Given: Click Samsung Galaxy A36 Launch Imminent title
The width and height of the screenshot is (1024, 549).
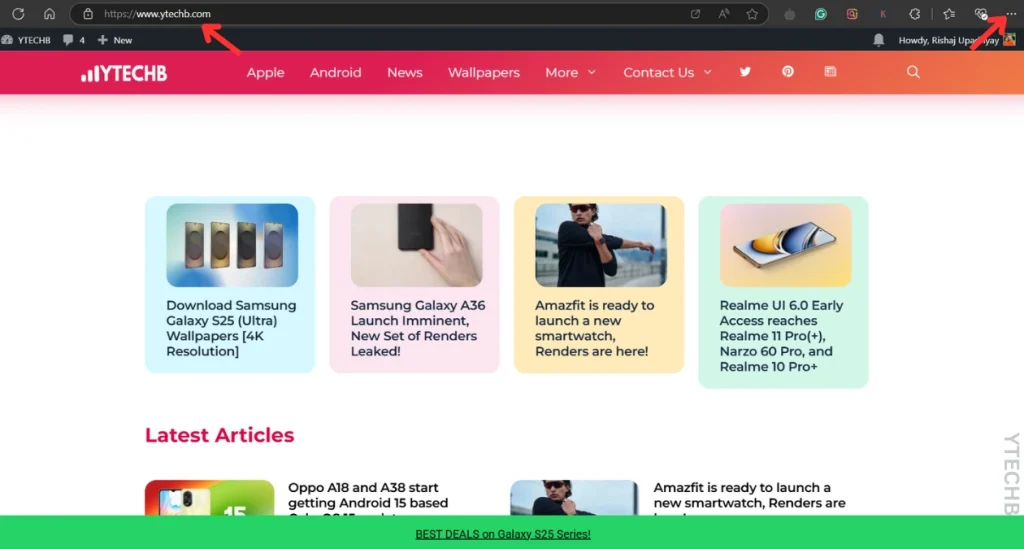Looking at the screenshot, I should 418,328.
